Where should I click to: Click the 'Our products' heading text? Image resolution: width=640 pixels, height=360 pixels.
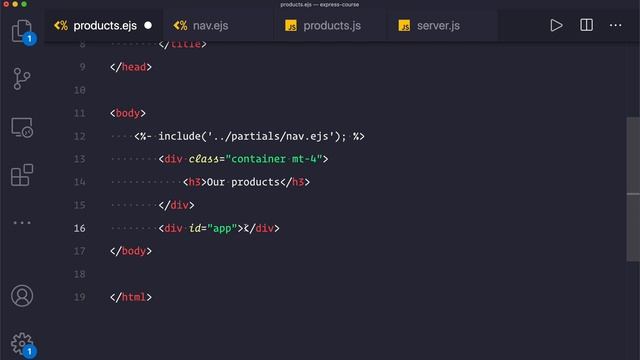243,182
